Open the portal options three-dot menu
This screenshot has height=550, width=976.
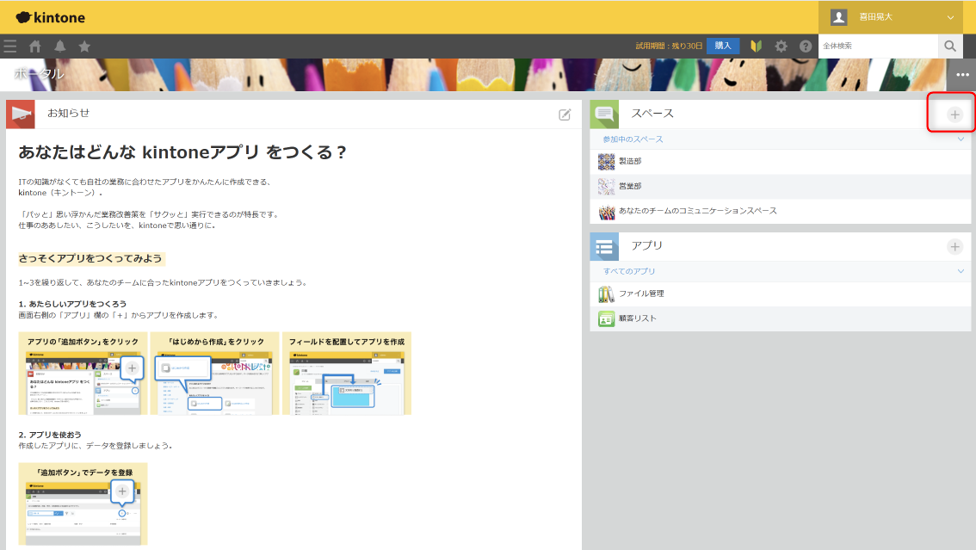click(x=962, y=74)
